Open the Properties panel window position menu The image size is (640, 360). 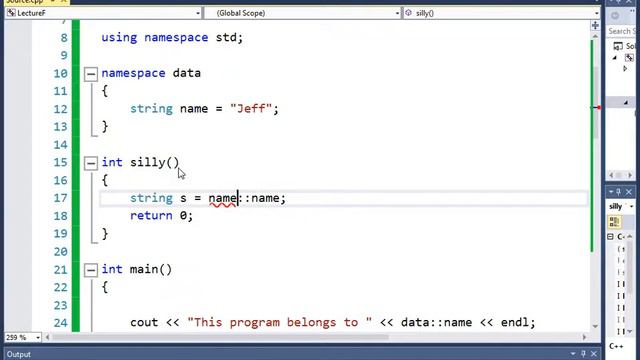[x=611, y=192]
